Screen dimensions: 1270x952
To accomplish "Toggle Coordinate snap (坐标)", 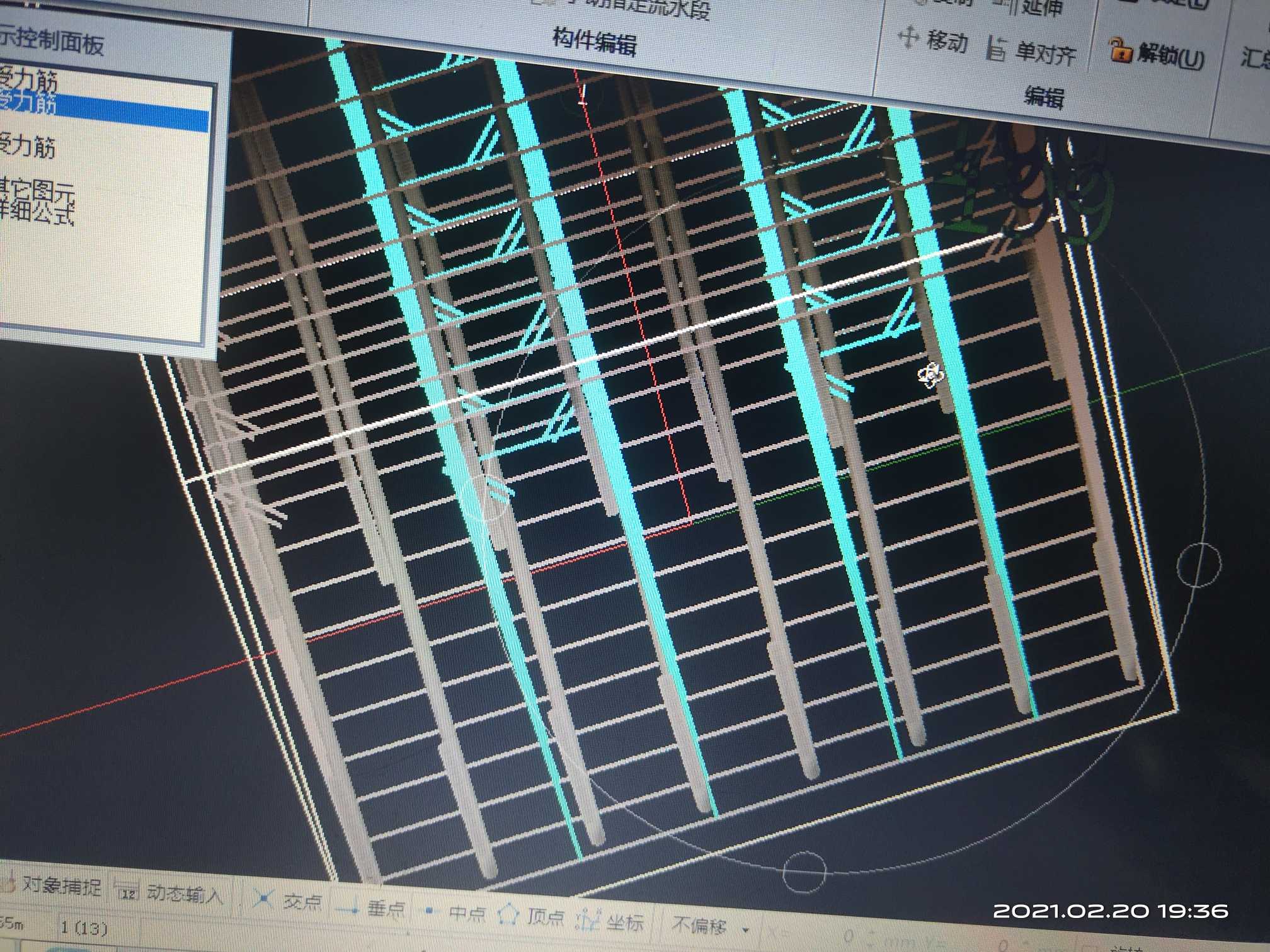I will pos(610,921).
